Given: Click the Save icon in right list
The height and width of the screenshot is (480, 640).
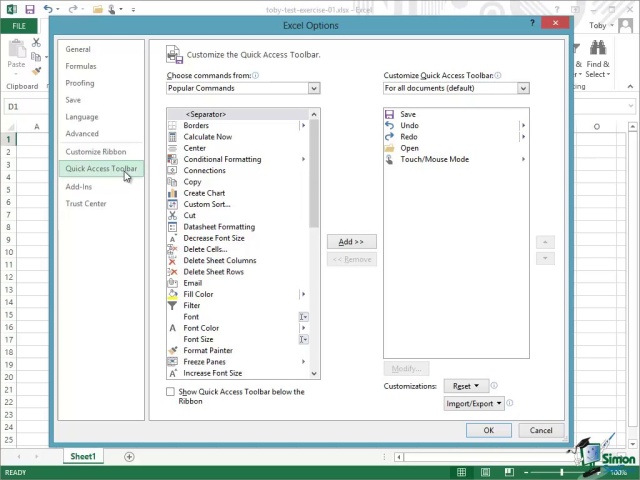Looking at the screenshot, I should coord(390,114).
